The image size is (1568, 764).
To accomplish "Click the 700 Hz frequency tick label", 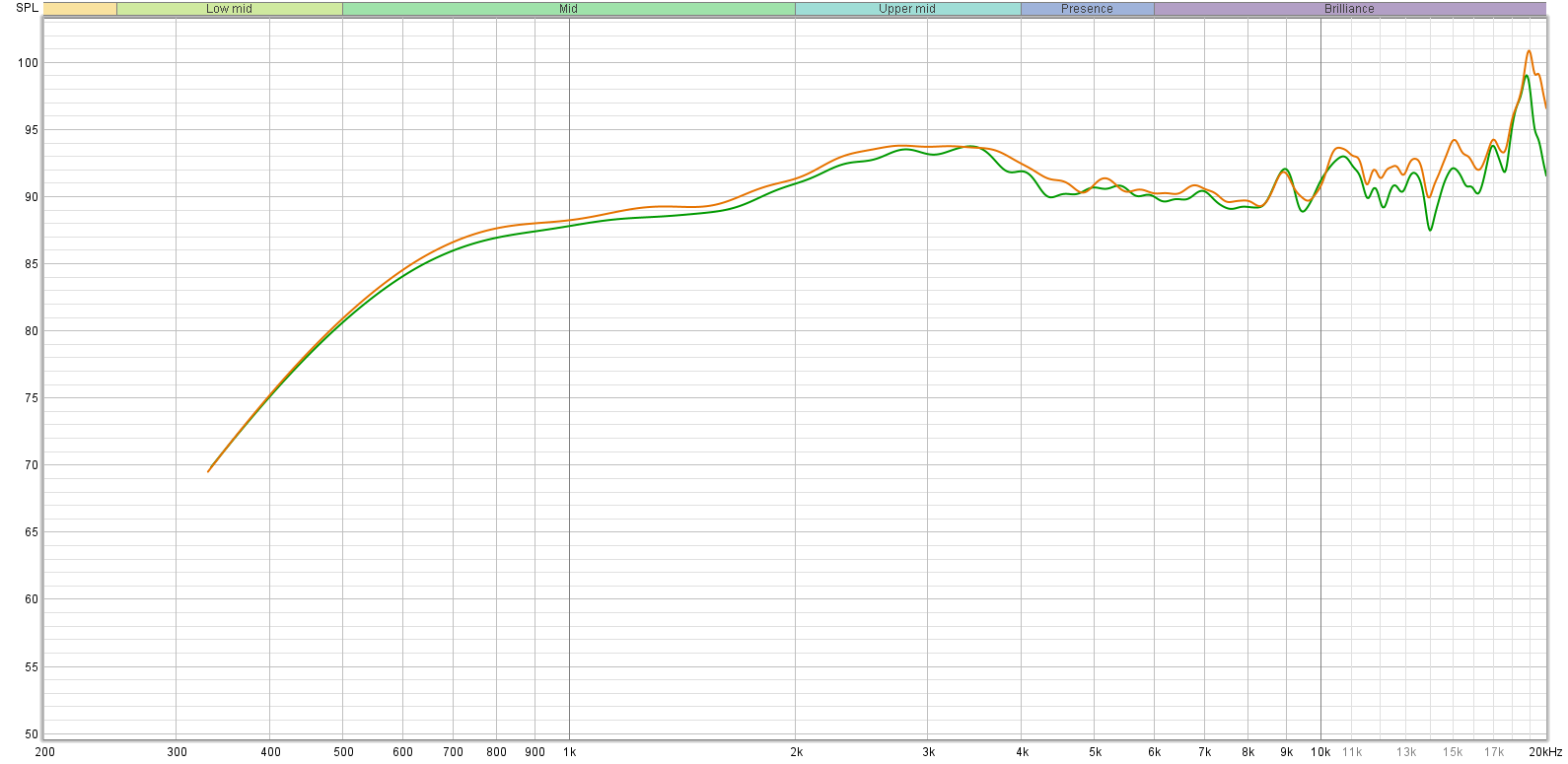I will [x=453, y=752].
